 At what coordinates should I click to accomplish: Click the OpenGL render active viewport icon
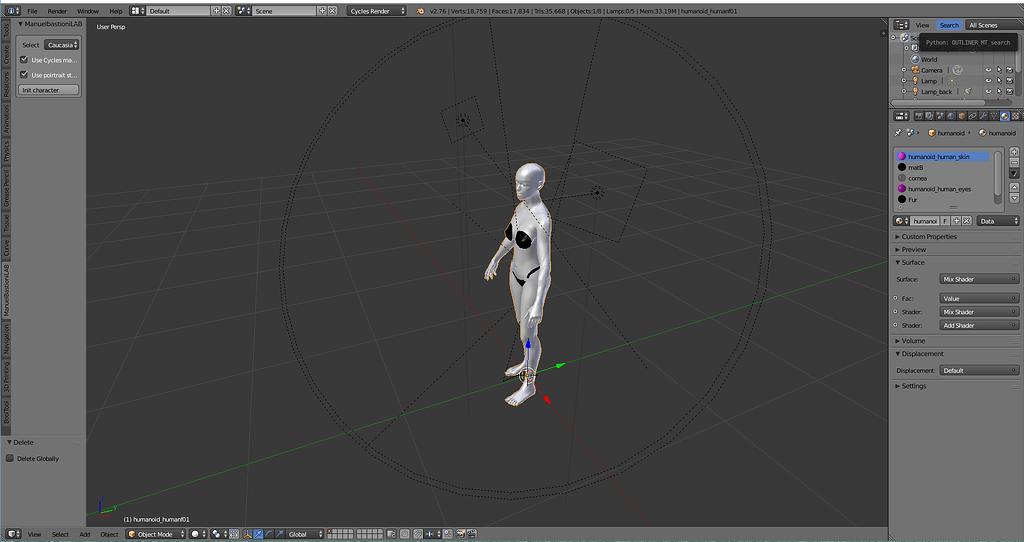[x=461, y=534]
